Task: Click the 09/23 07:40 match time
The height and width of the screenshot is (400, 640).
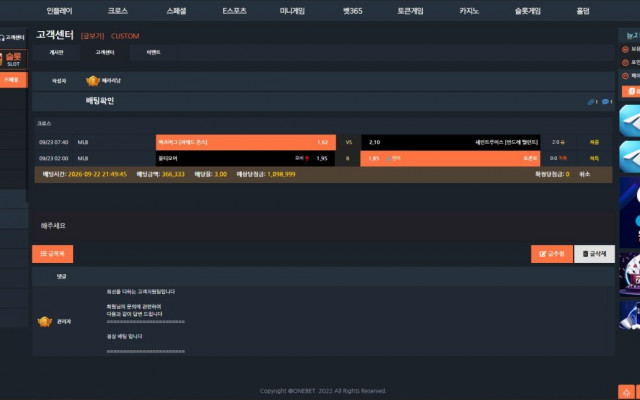Action: (53, 142)
